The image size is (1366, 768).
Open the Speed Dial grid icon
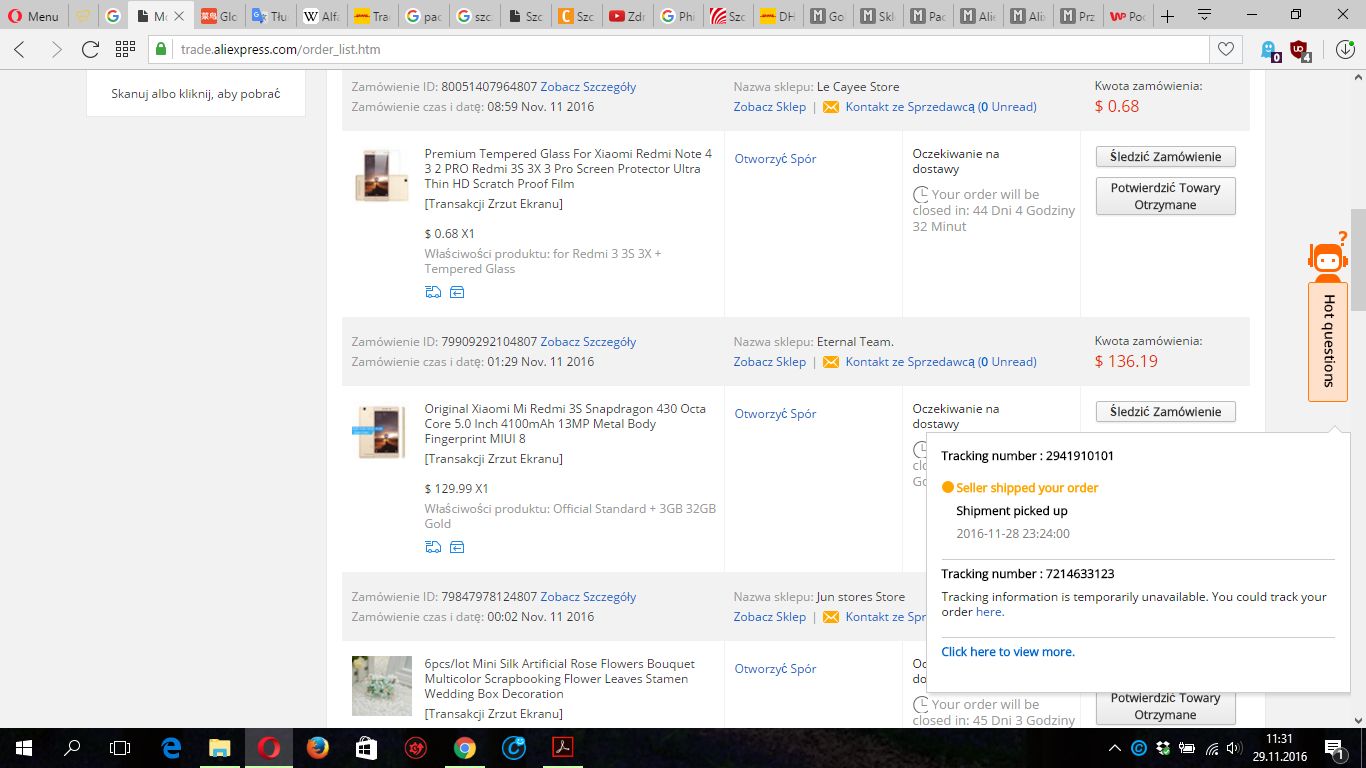[125, 49]
